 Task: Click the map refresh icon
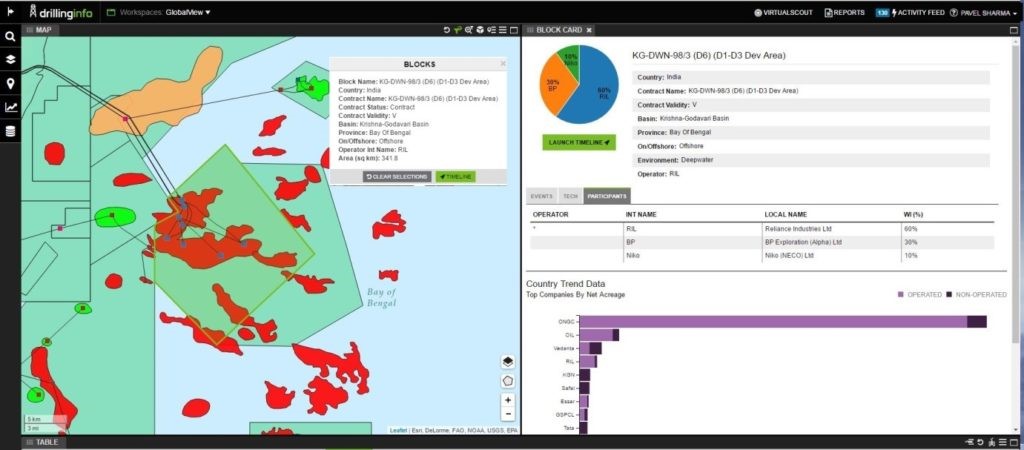(447, 30)
